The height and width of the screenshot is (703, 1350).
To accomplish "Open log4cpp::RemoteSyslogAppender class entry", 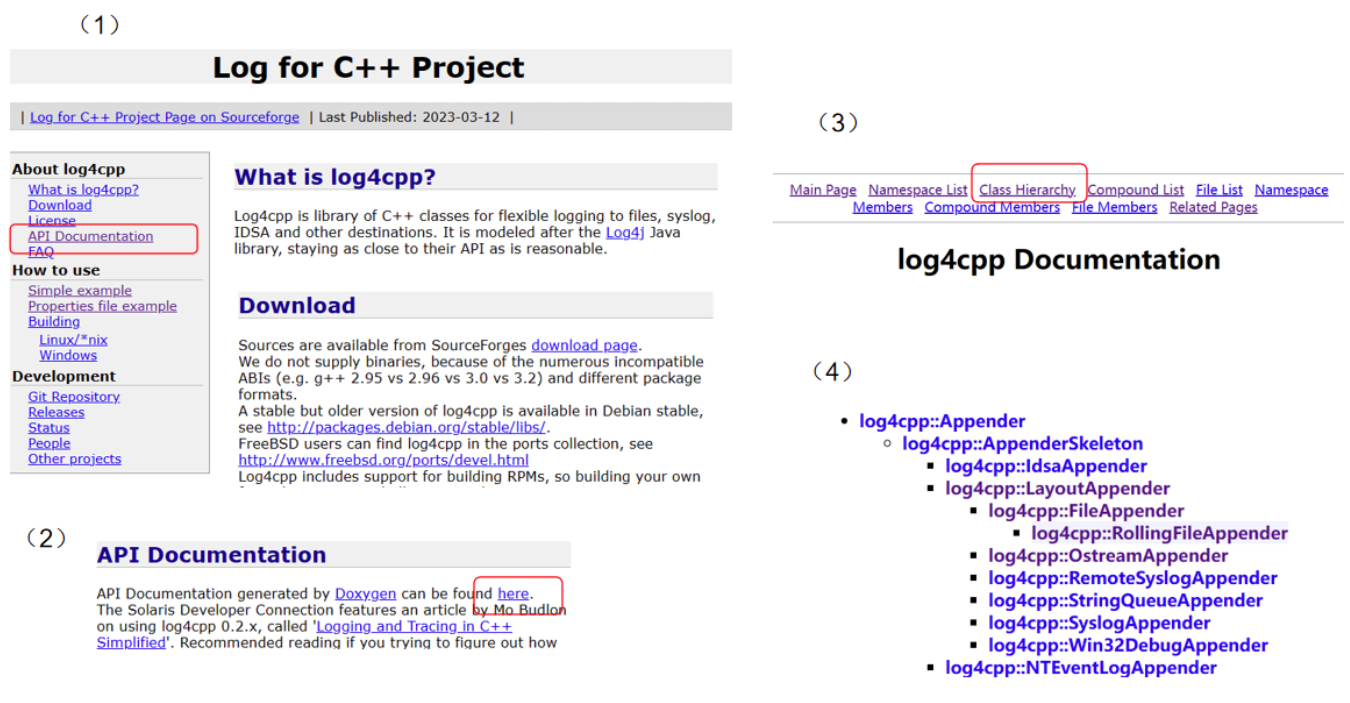I will tap(1133, 578).
